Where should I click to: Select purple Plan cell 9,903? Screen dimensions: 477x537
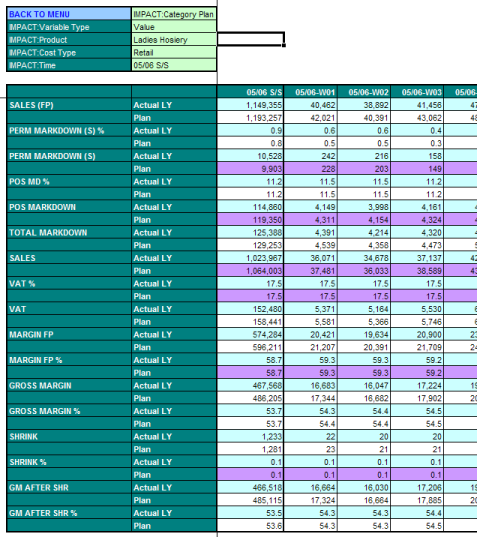(250, 169)
